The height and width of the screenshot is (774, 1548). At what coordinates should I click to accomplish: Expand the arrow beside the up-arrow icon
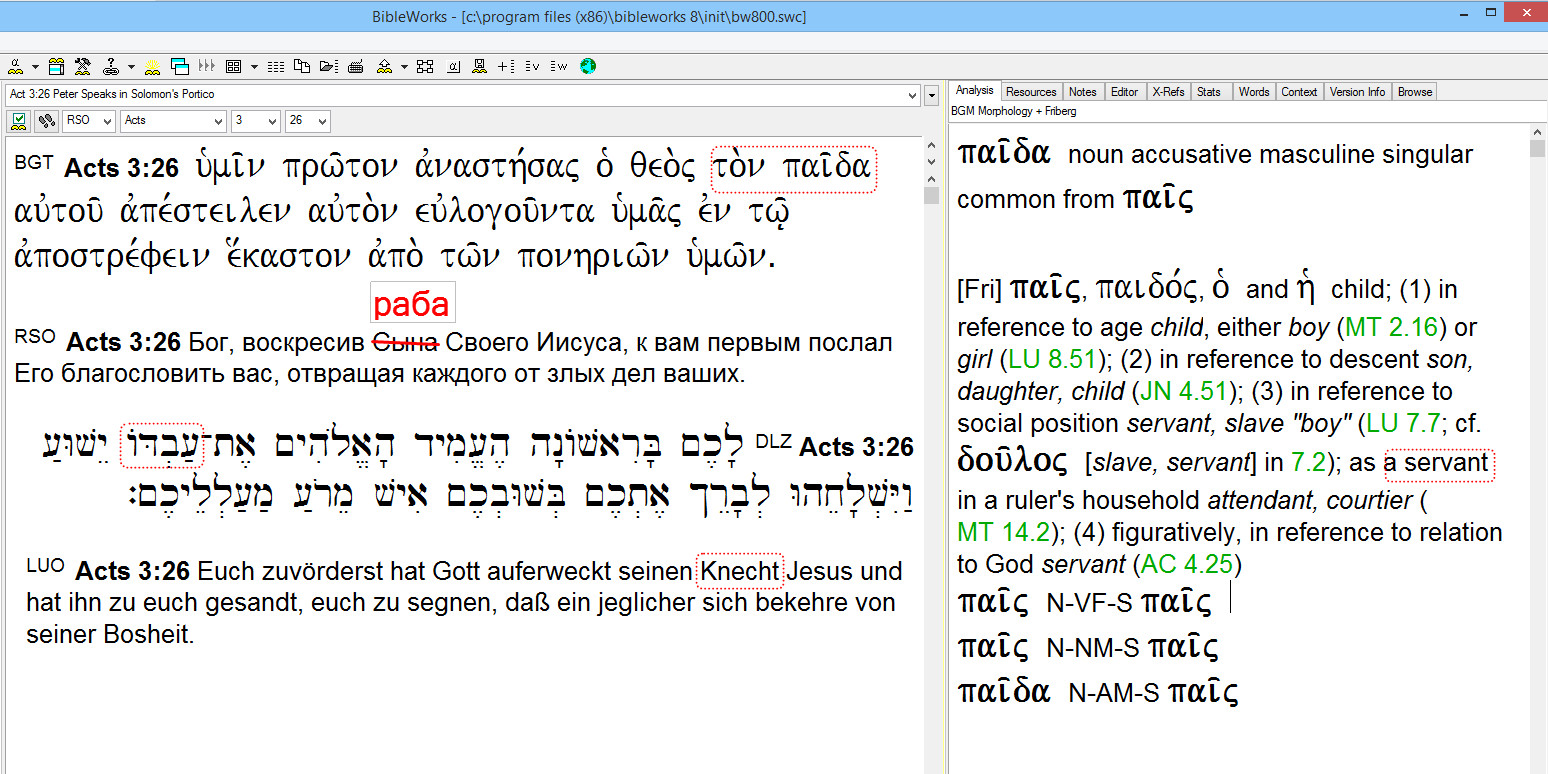point(404,67)
